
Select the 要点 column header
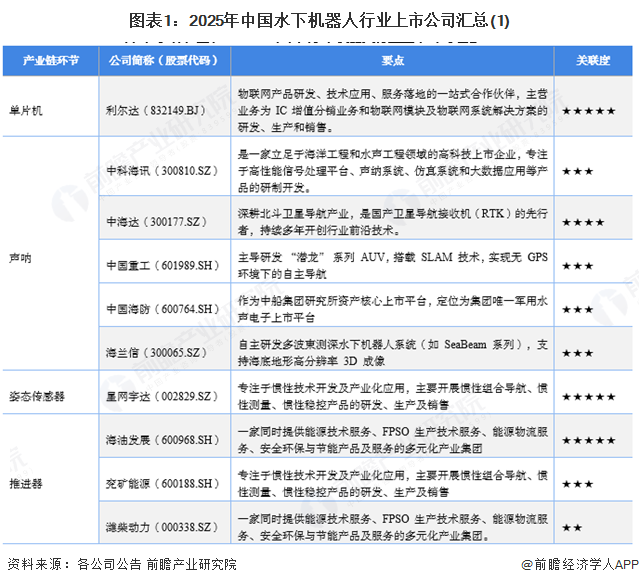[x=392, y=61]
